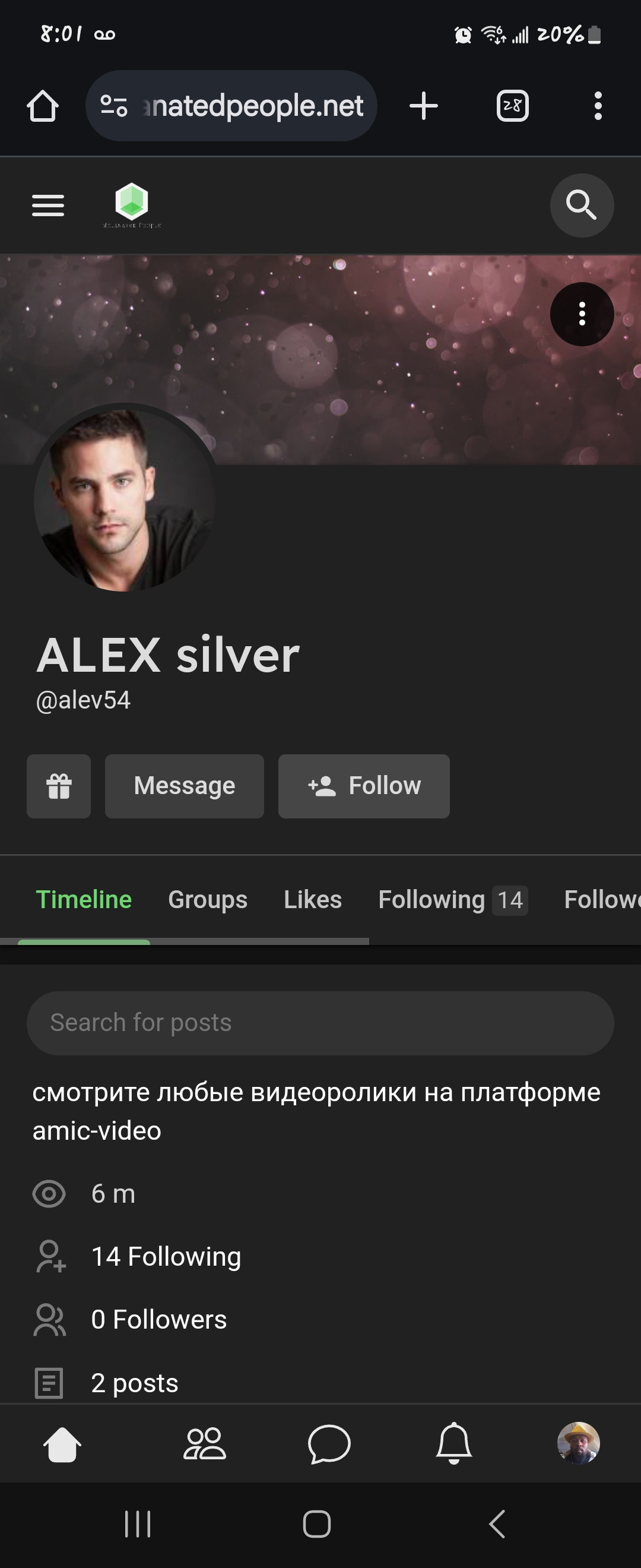Open the people/groups icon in bottom bar

pos(204,1443)
